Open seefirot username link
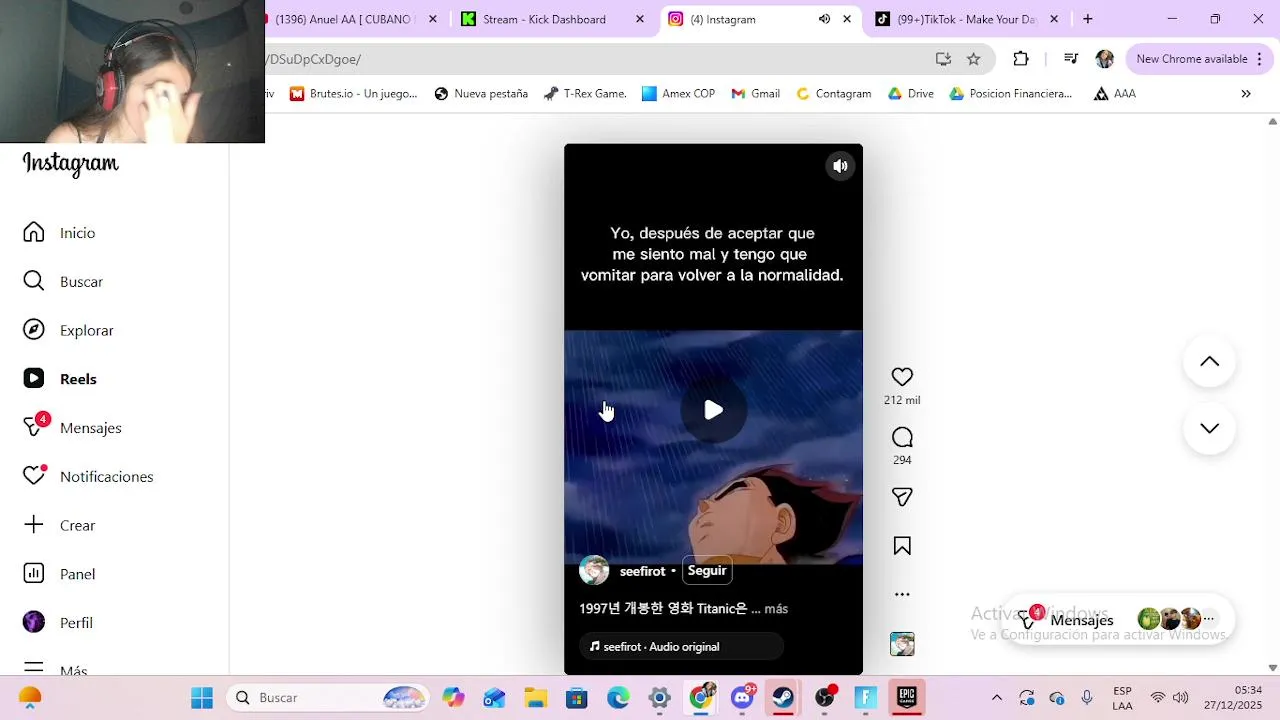Image resolution: width=1280 pixels, height=720 pixels. [x=642, y=571]
